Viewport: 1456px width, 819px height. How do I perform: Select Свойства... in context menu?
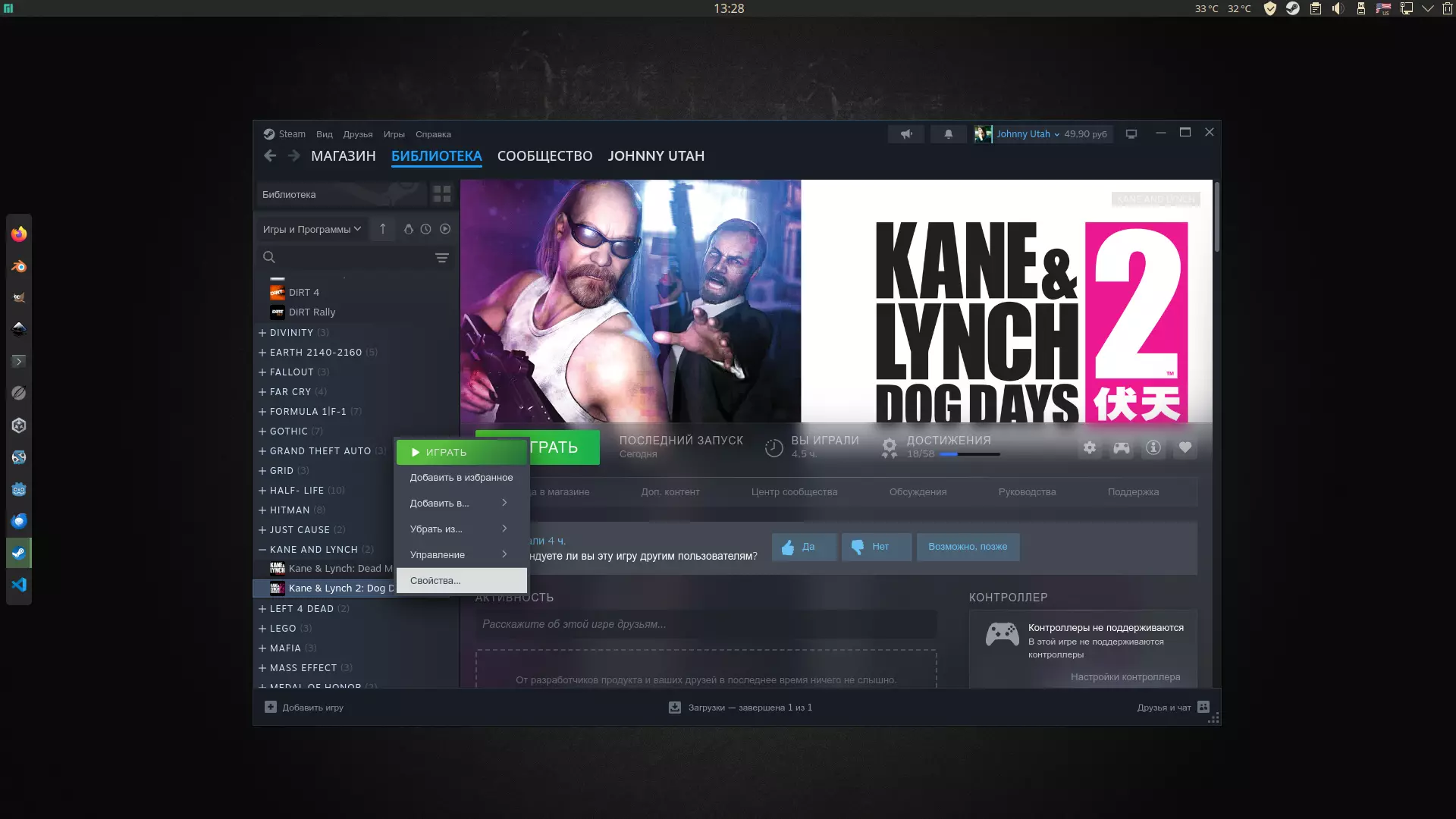[435, 581]
